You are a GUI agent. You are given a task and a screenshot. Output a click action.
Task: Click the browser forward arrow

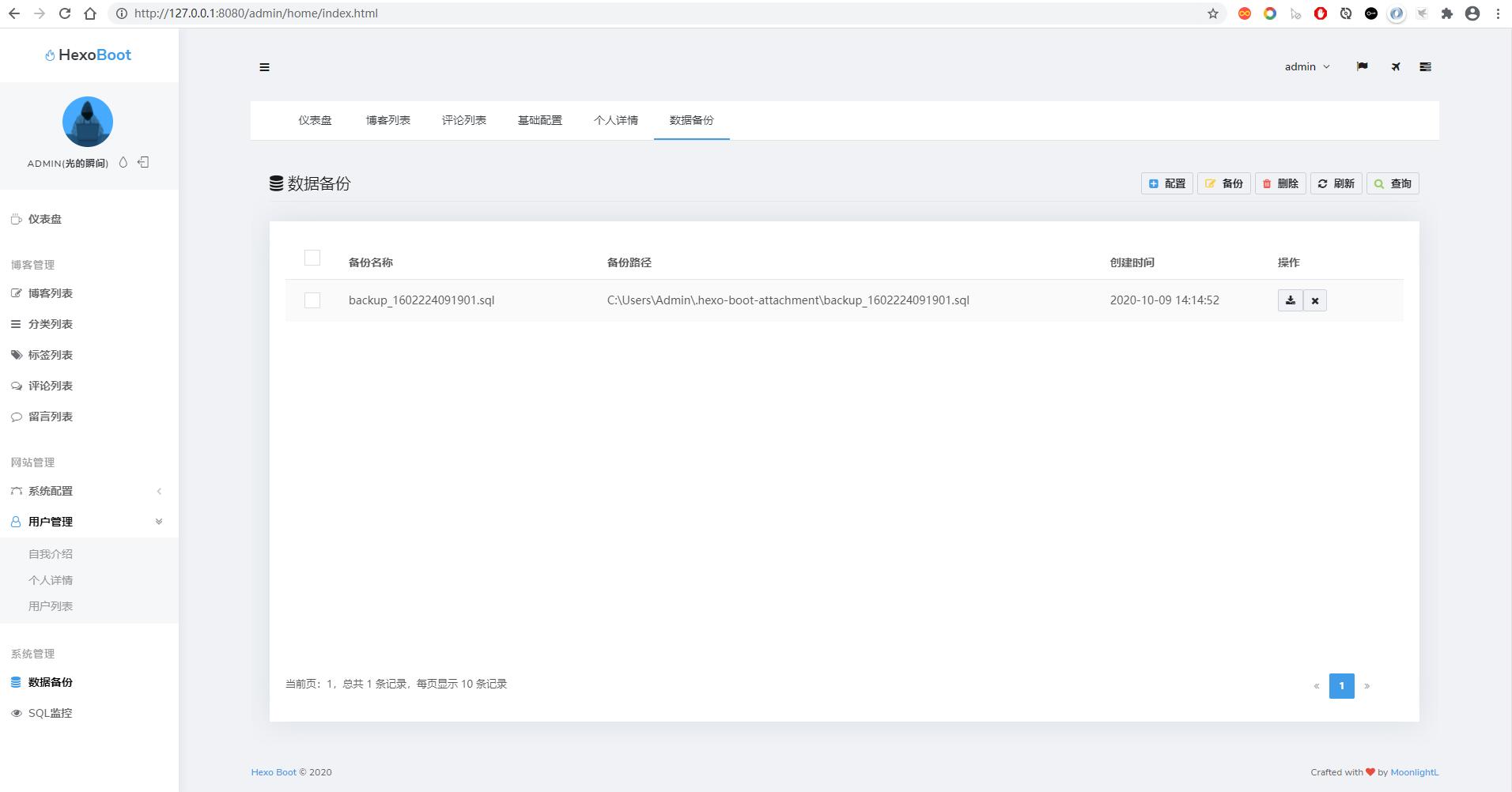(40, 13)
